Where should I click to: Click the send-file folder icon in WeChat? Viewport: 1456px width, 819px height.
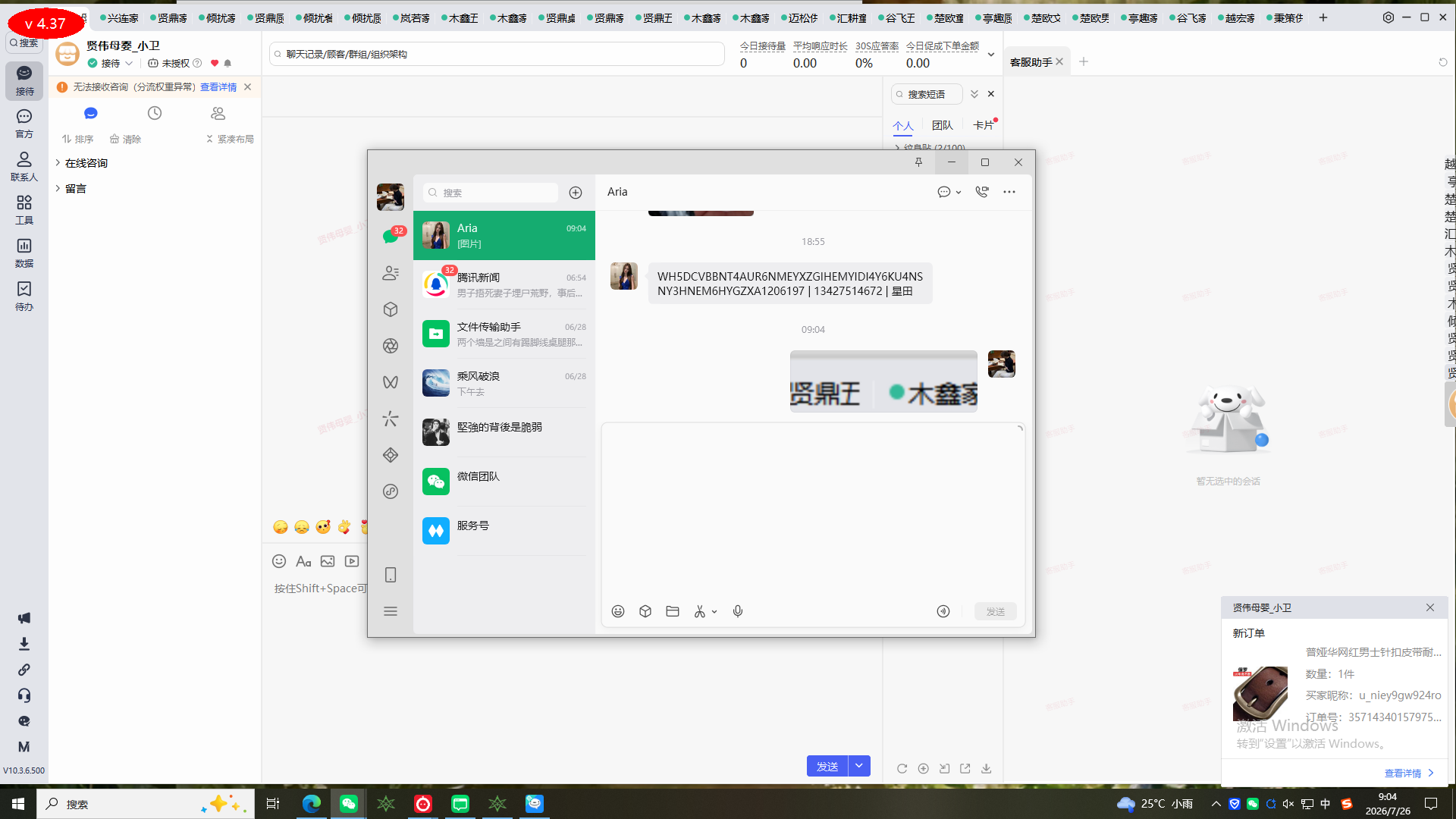(x=673, y=611)
